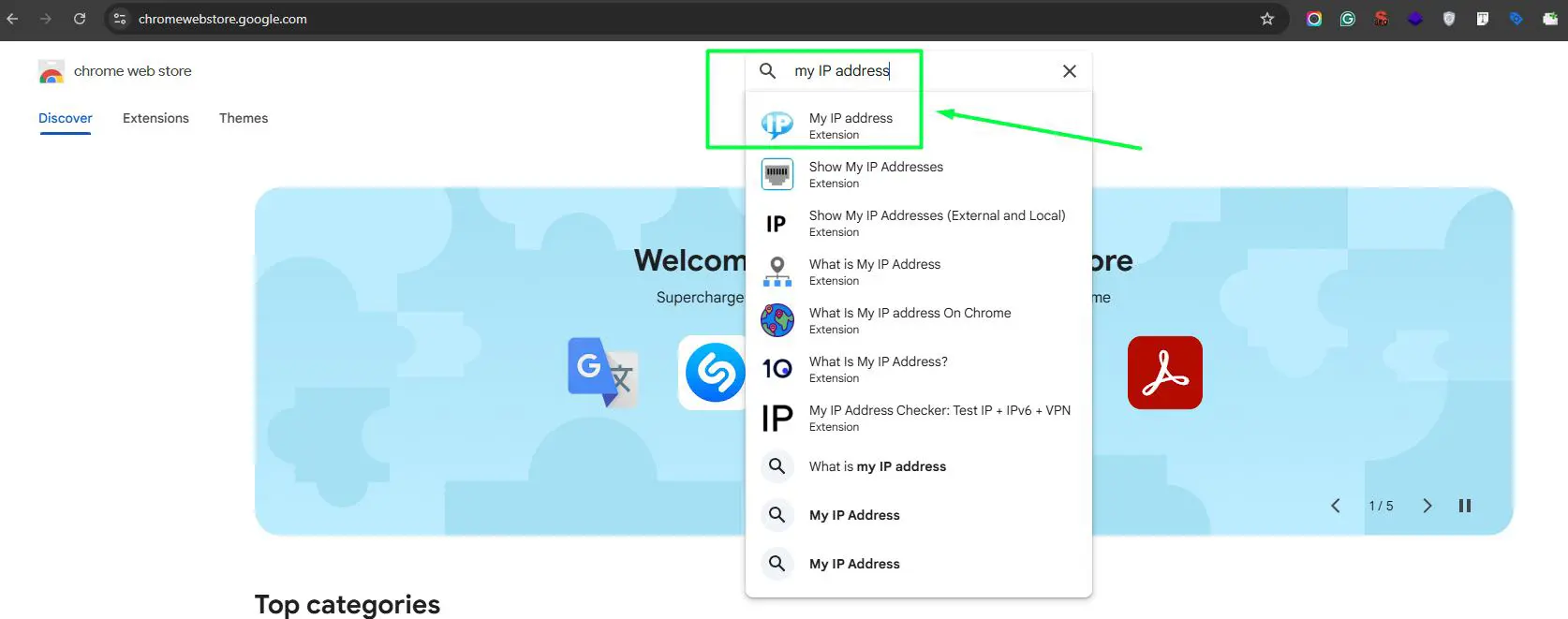Switch to the Themes tab

pyautogui.click(x=244, y=118)
